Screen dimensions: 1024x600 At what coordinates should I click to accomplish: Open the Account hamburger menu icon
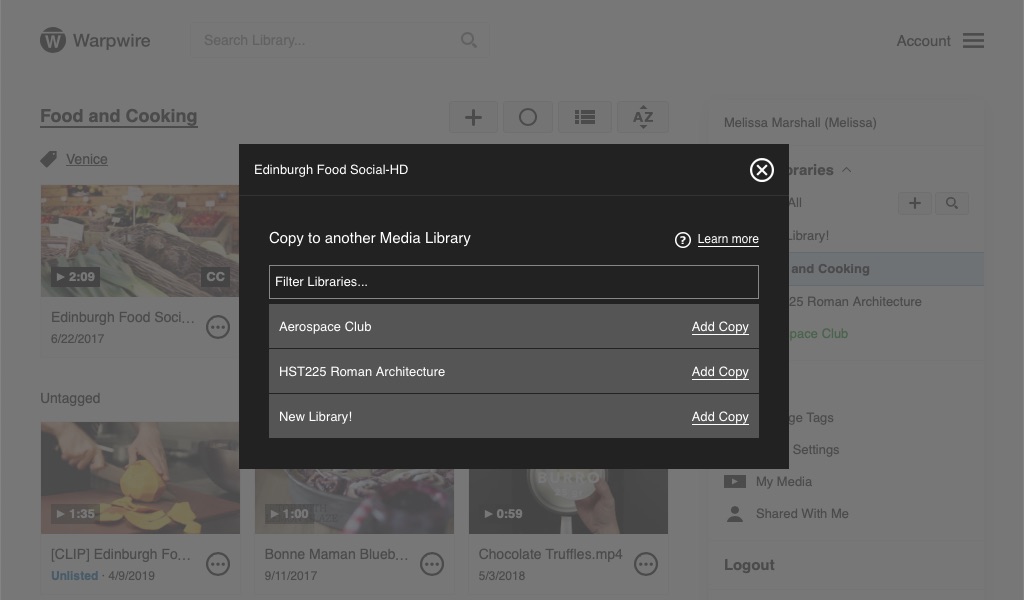(973, 40)
